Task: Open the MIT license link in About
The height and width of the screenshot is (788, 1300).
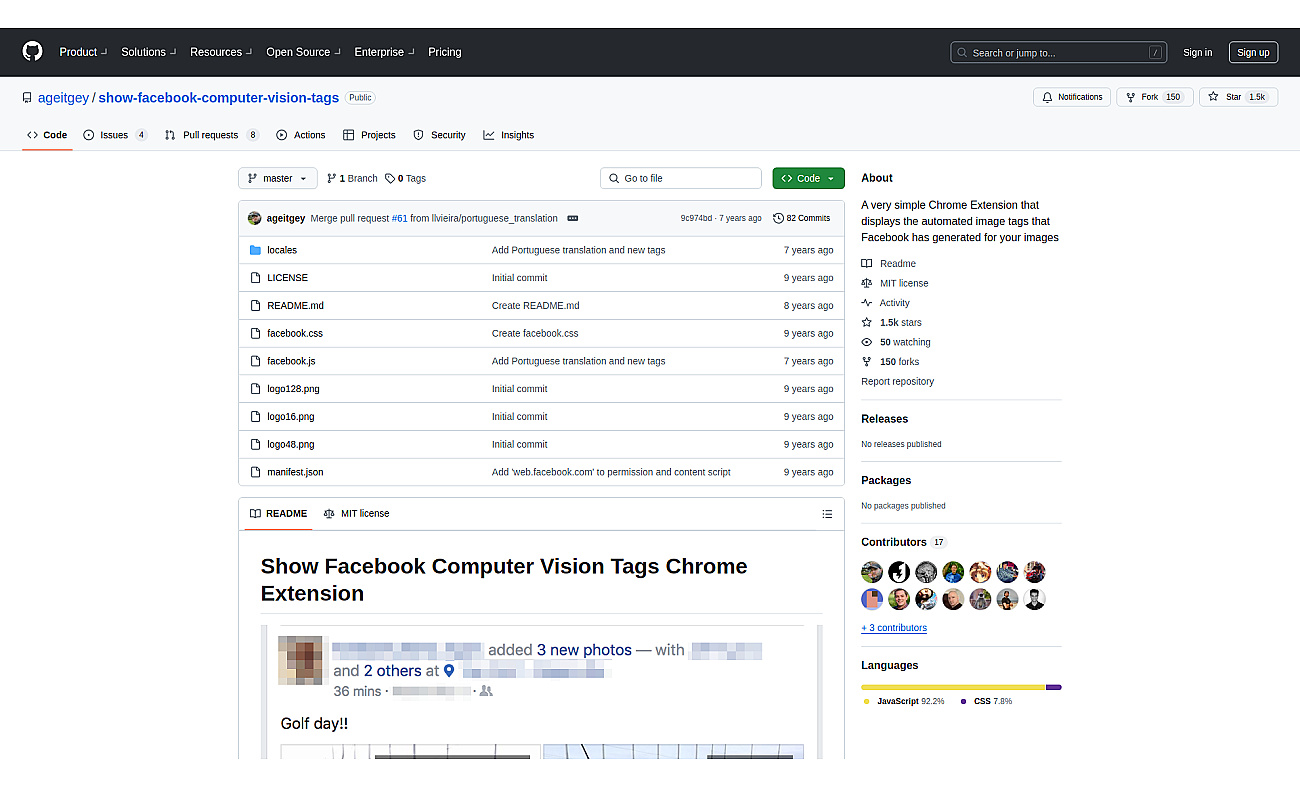Action: pos(895,283)
